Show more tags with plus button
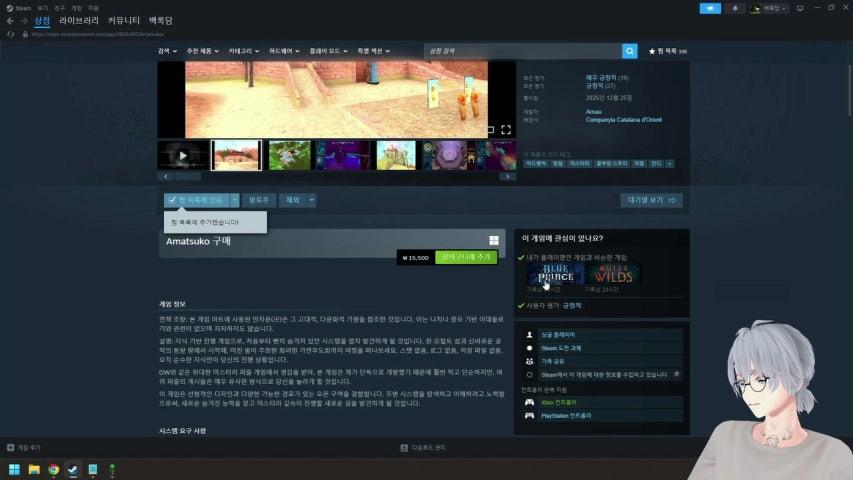Image resolution: width=853 pixels, height=480 pixels. pyautogui.click(x=670, y=164)
